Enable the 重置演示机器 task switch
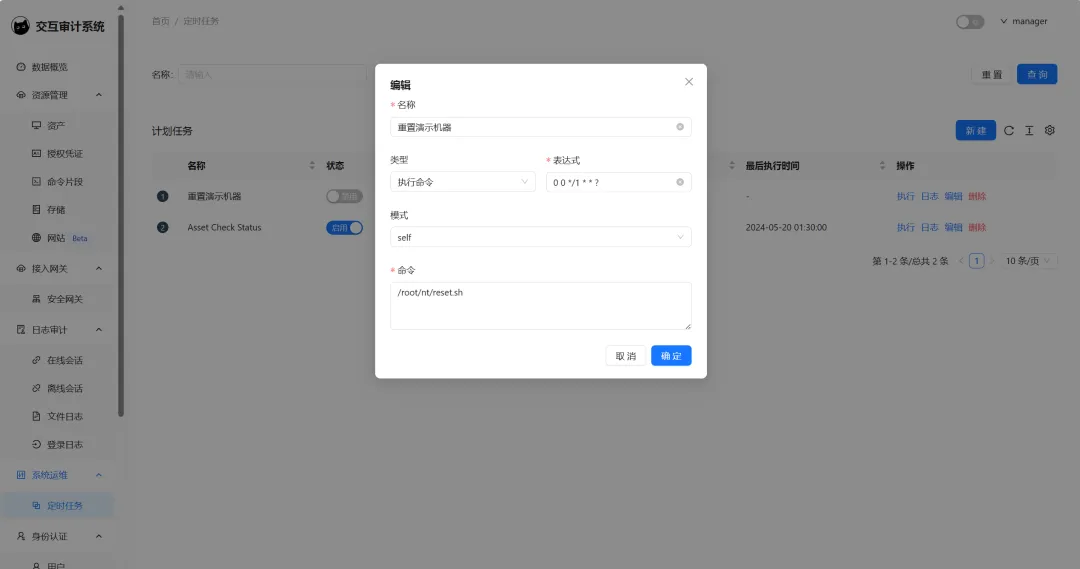The image size is (1080, 569). pos(344,197)
